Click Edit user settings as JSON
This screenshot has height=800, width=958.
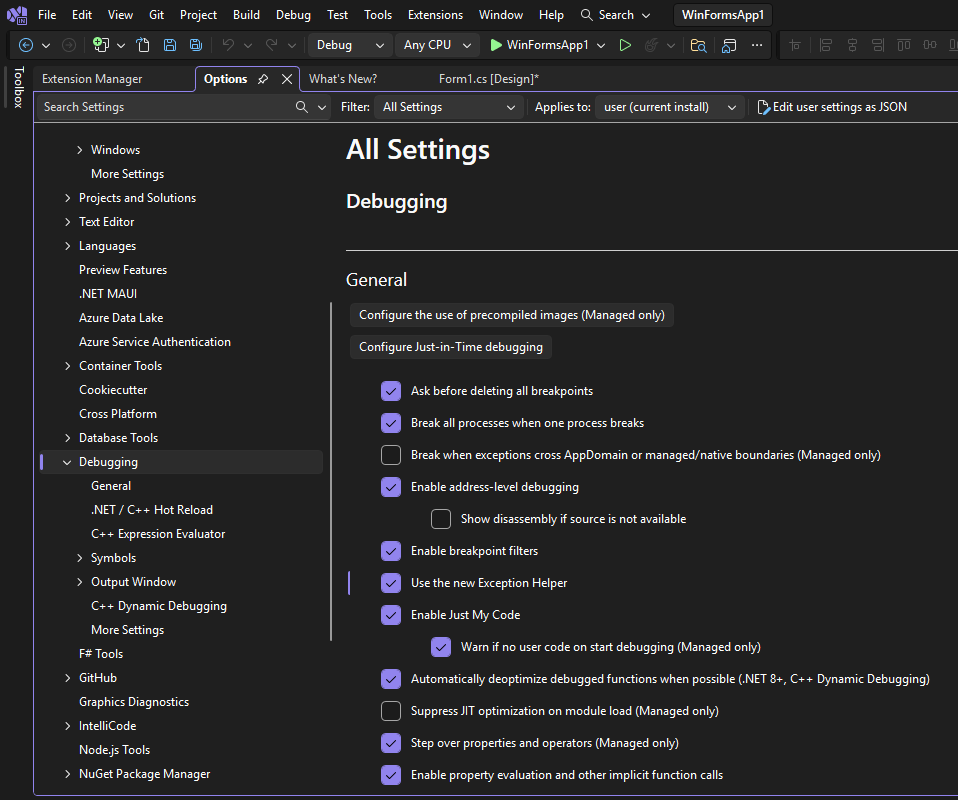[x=832, y=107]
